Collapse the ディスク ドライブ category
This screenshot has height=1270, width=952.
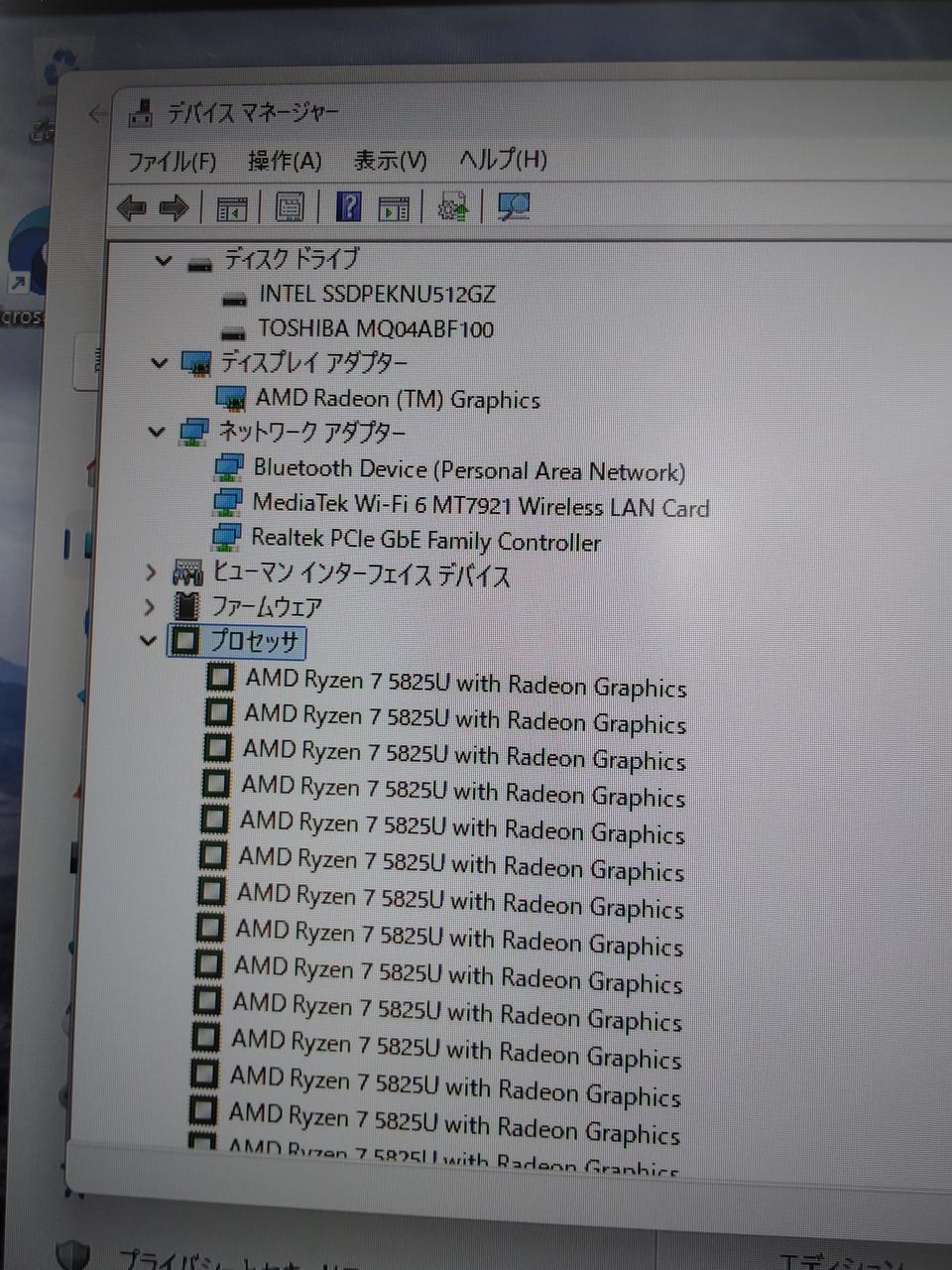[x=163, y=261]
